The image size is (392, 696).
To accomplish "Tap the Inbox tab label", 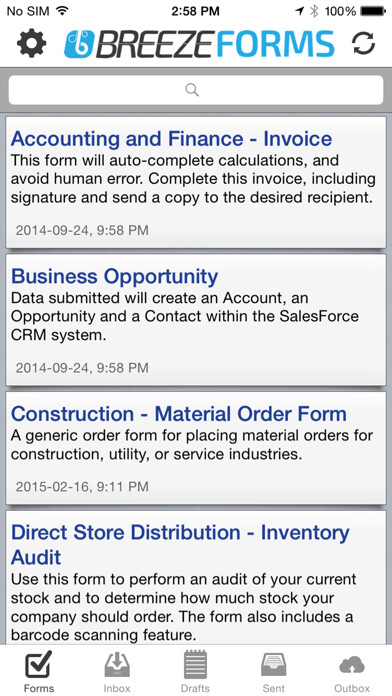I will pyautogui.click(x=117, y=688).
